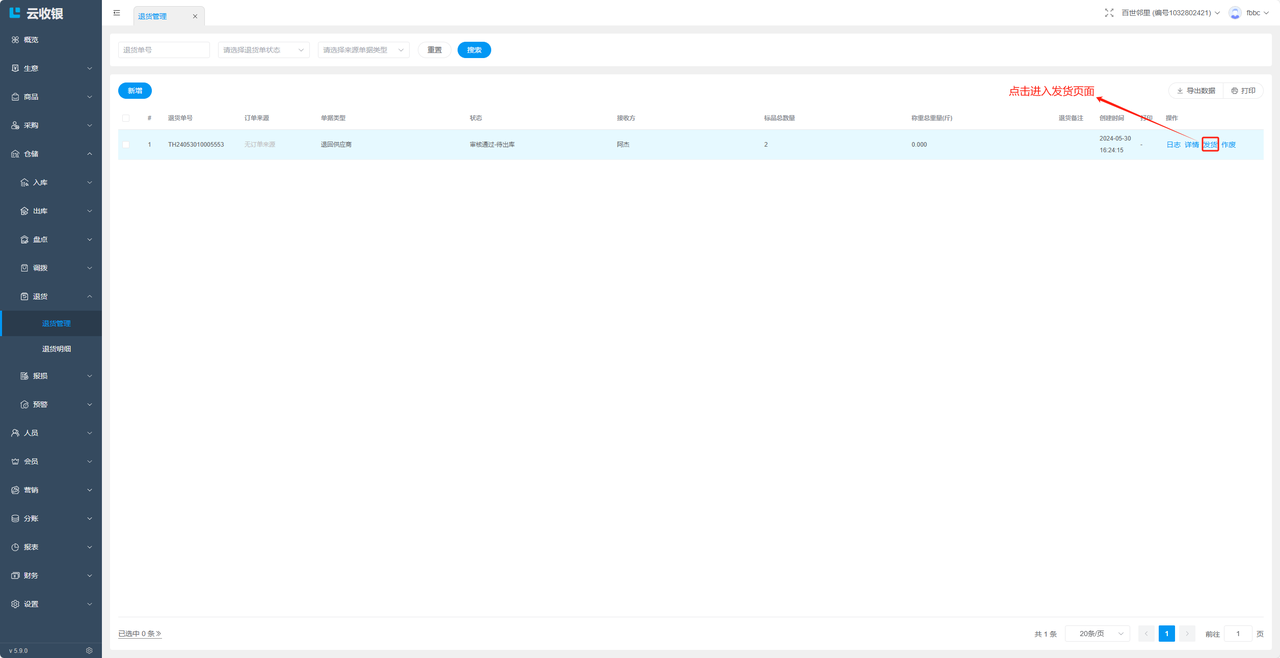
Task: Toggle the fullscreen icon in top bar
Action: (1109, 13)
